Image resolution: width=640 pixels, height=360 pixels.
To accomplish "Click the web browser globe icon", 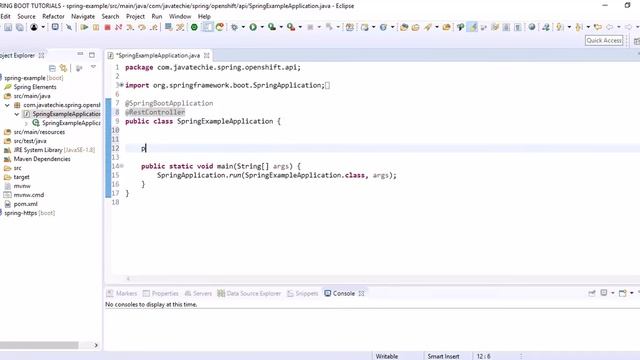I will pos(532,27).
